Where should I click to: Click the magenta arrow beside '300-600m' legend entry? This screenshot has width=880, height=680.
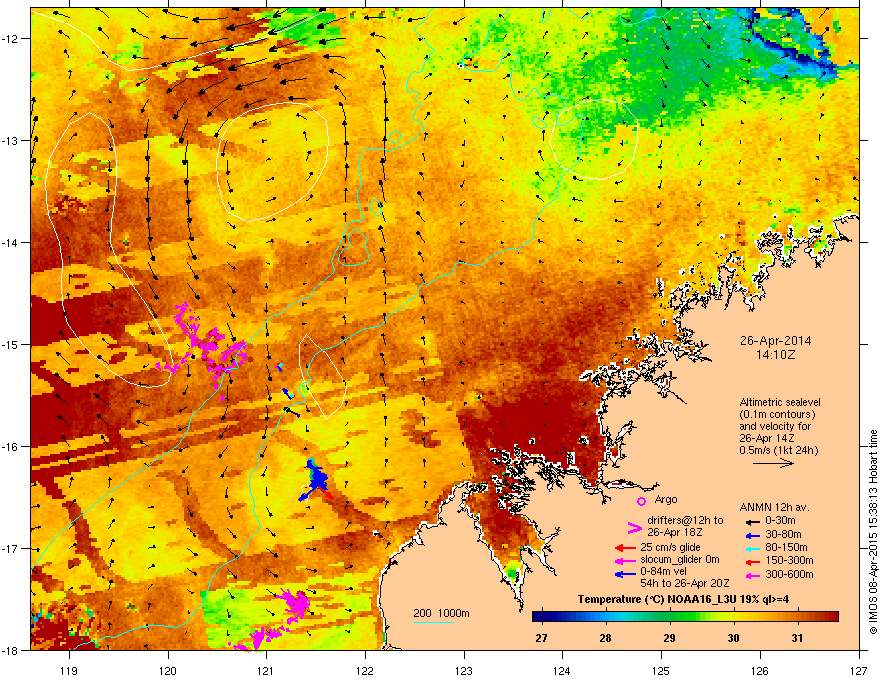click(751, 575)
